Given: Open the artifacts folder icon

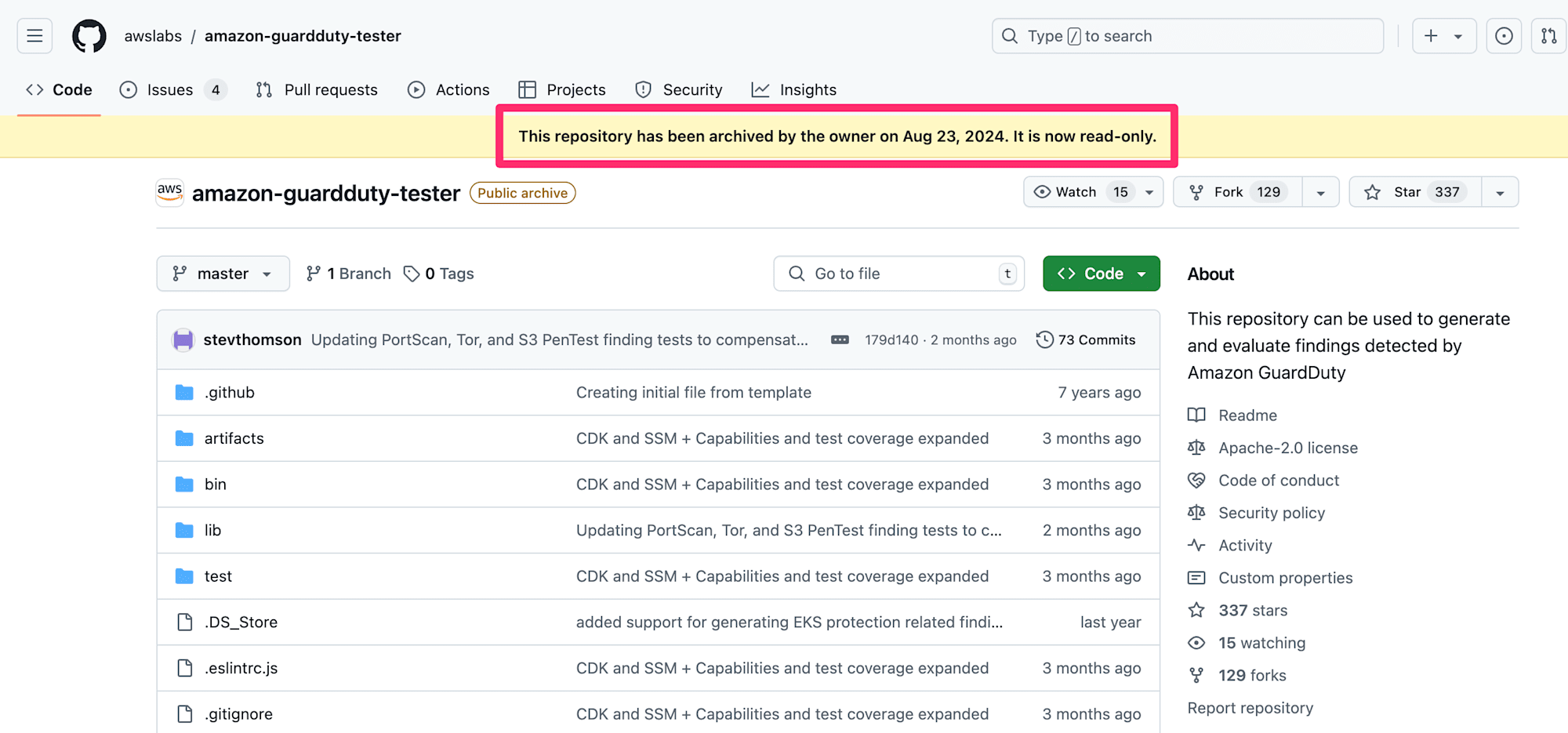Looking at the screenshot, I should [x=184, y=438].
